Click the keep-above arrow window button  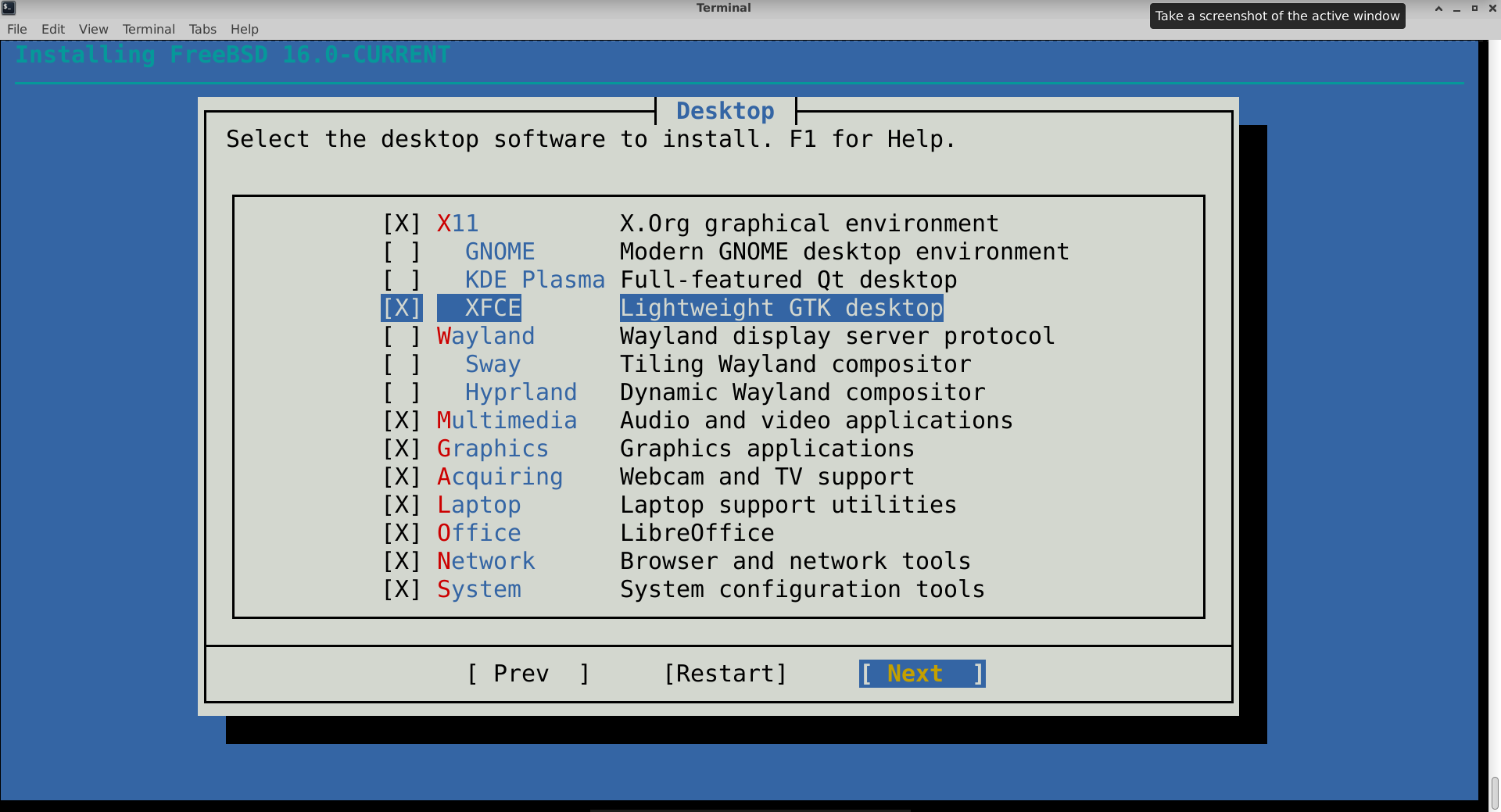(x=1438, y=9)
